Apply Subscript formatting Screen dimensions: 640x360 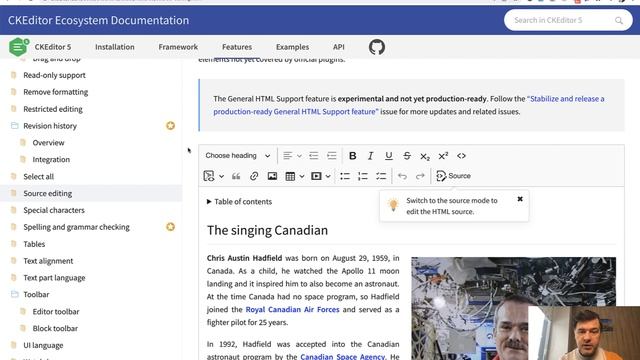pos(425,156)
